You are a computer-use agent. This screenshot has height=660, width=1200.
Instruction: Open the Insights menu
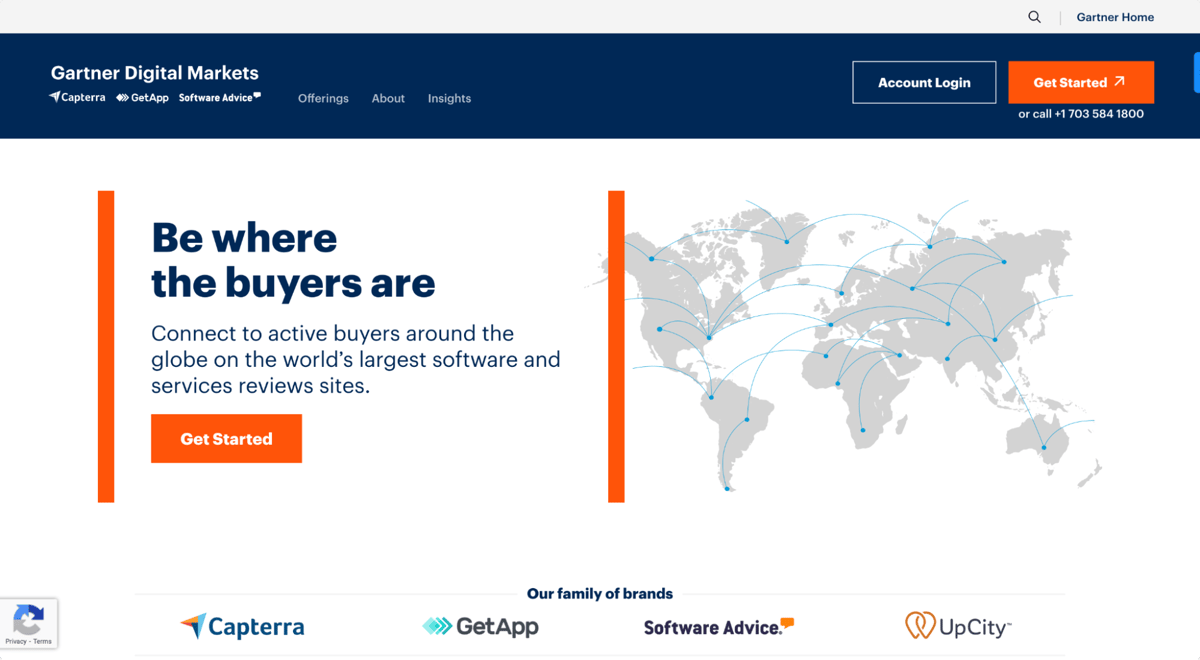tap(449, 98)
